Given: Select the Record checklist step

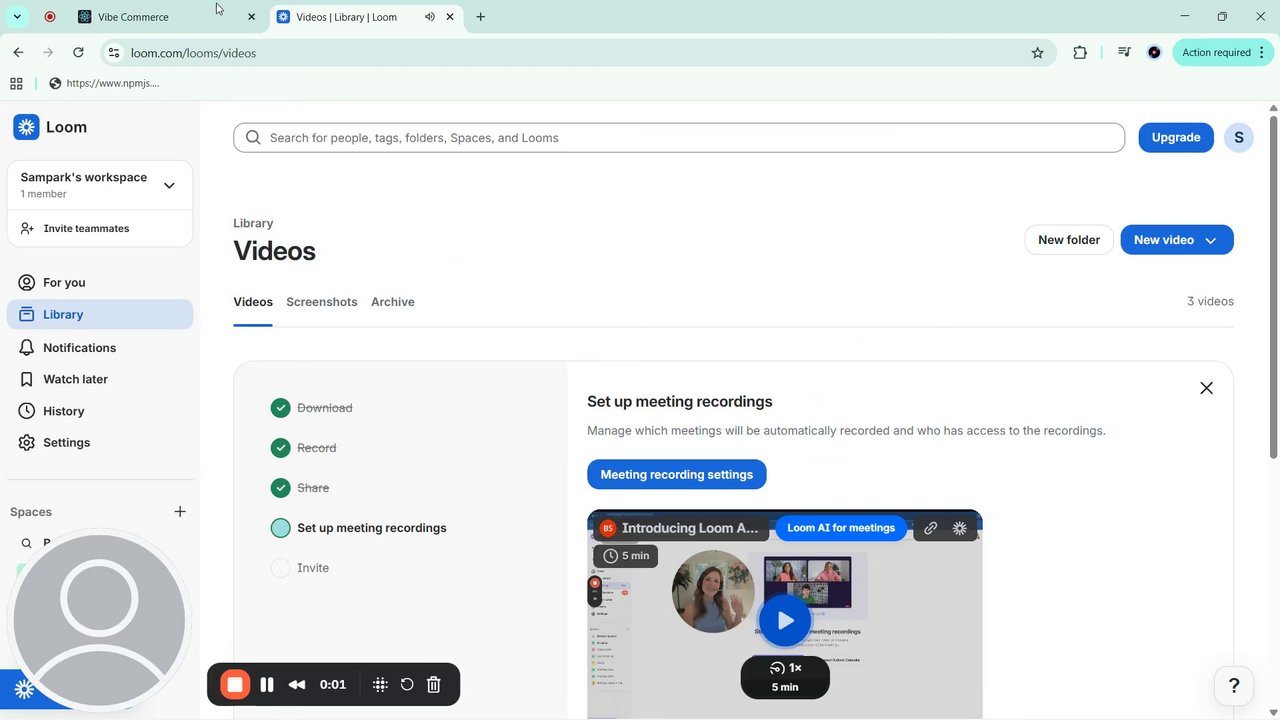Looking at the screenshot, I should pyautogui.click(x=304, y=448).
